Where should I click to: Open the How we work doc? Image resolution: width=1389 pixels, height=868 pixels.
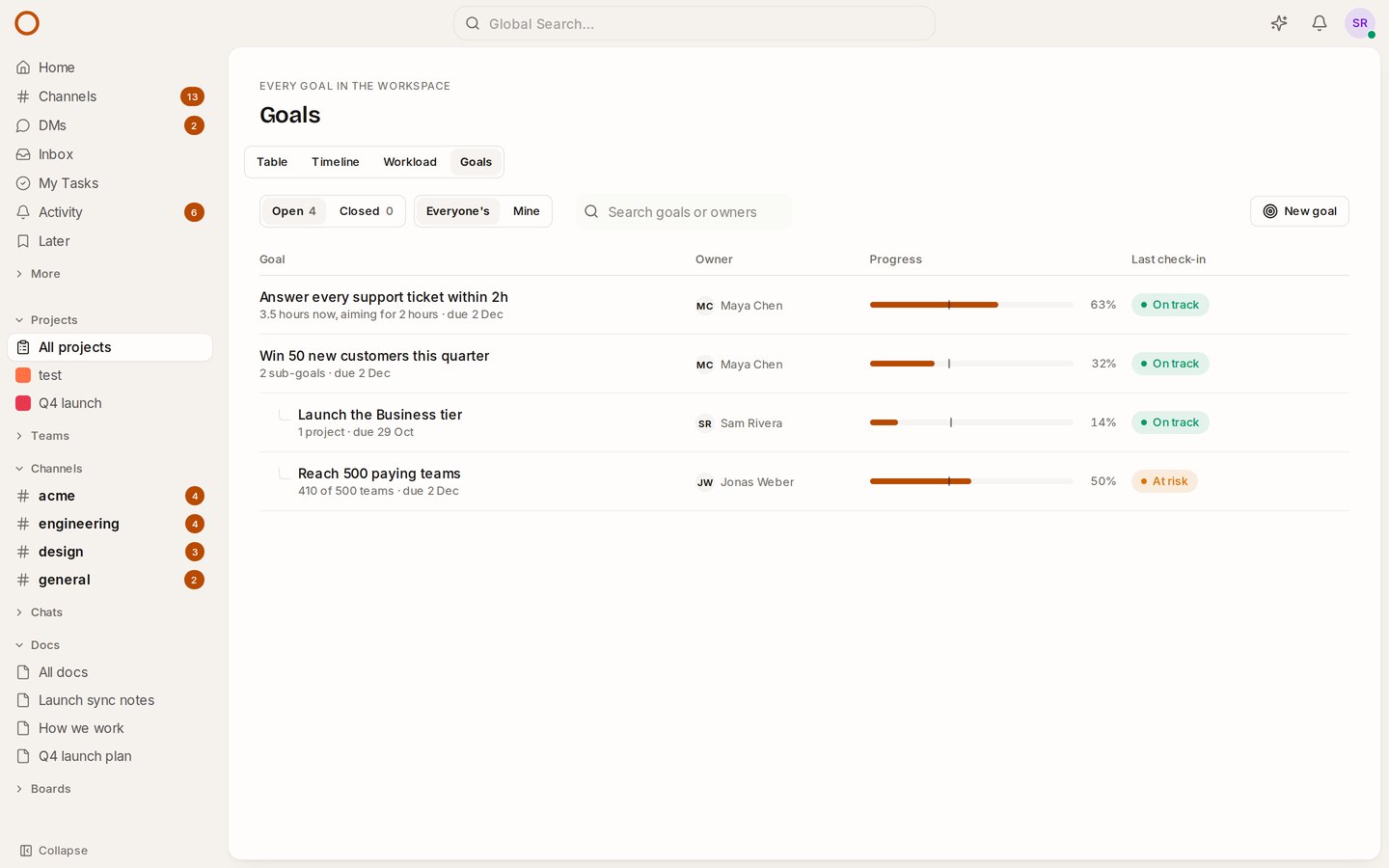(110, 728)
